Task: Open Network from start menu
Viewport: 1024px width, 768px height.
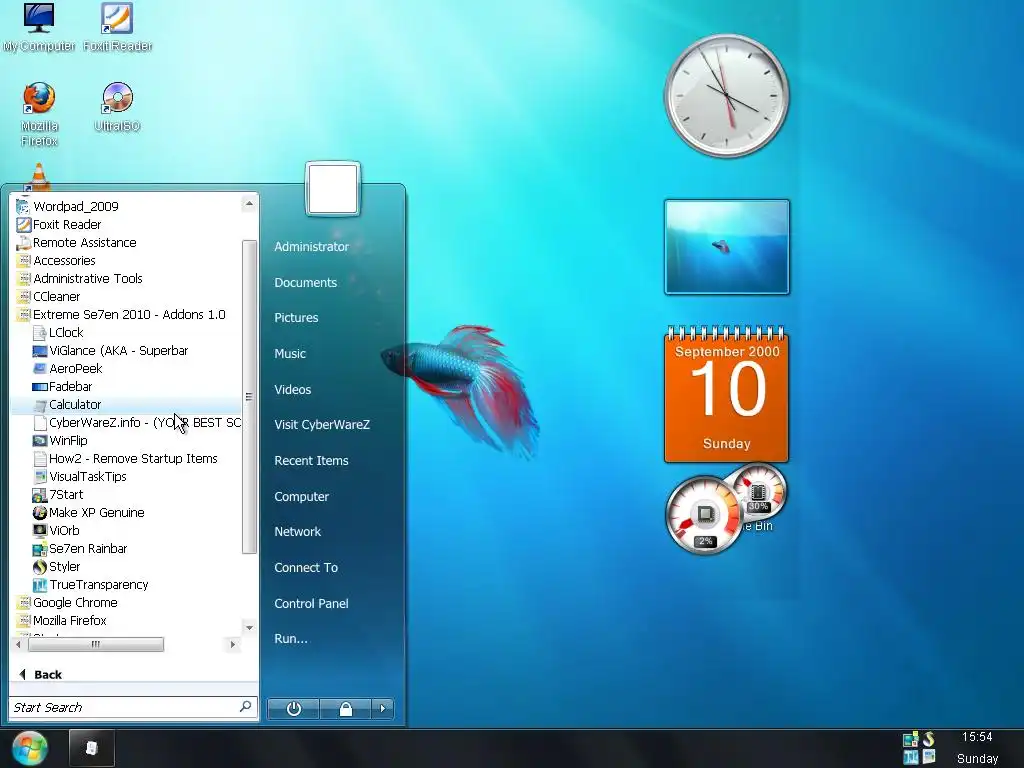Action: coord(298,532)
